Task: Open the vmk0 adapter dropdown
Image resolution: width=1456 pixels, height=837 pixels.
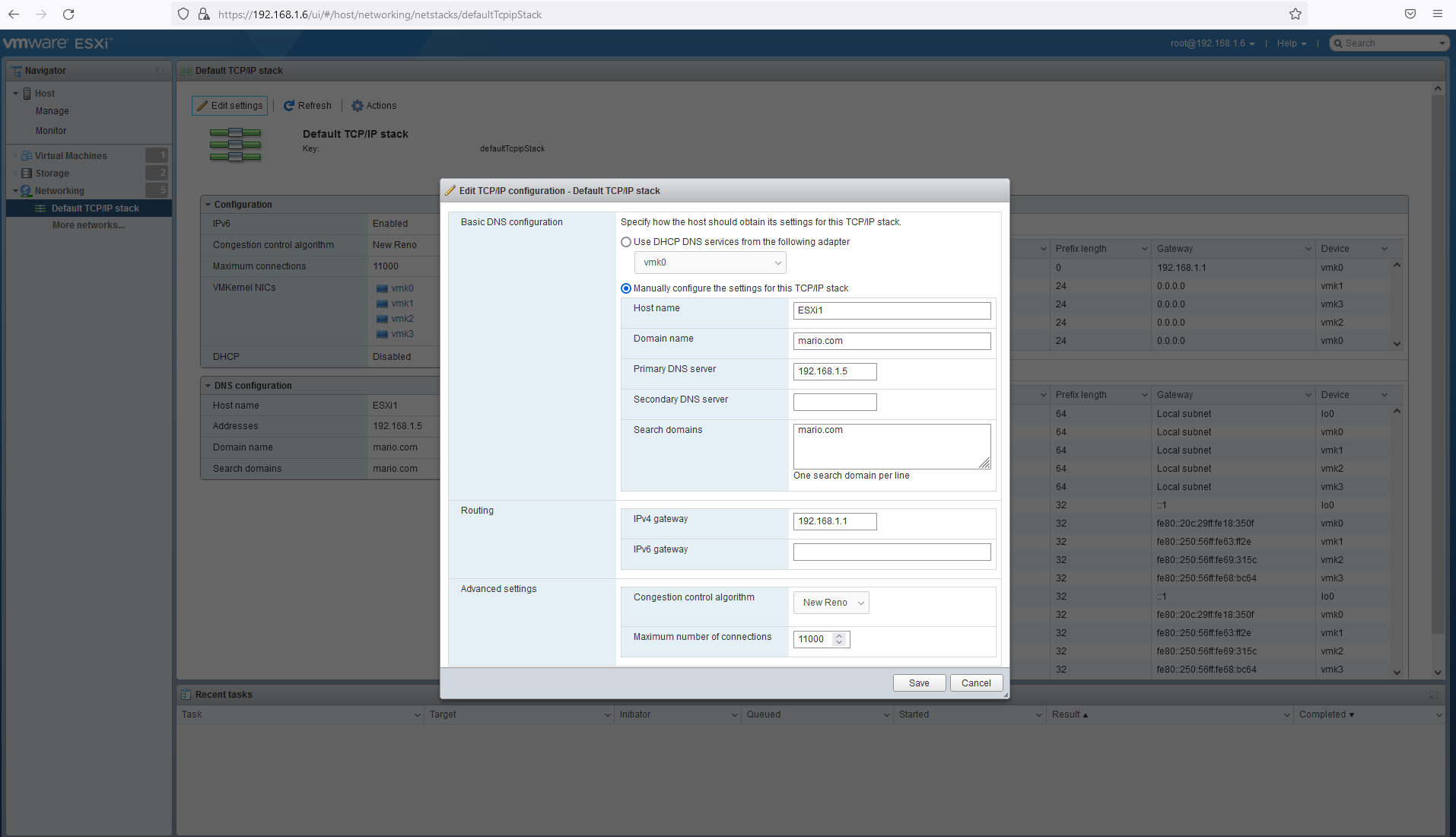Action: pyautogui.click(x=711, y=263)
